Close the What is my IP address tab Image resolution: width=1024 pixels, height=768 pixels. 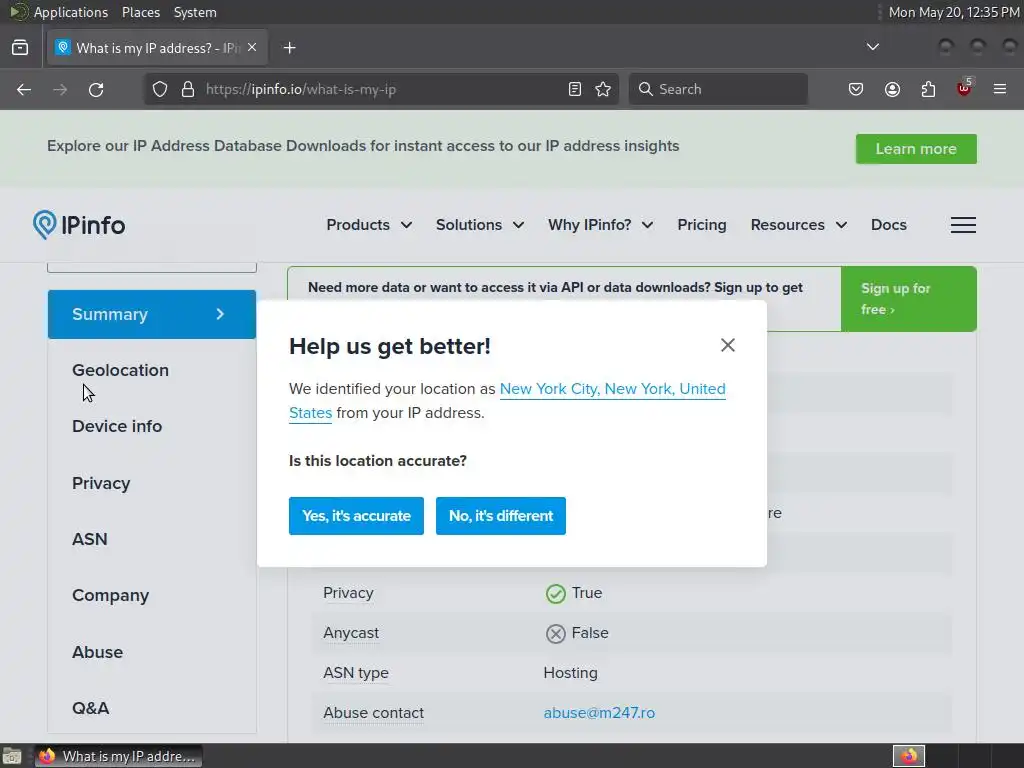[x=252, y=47]
